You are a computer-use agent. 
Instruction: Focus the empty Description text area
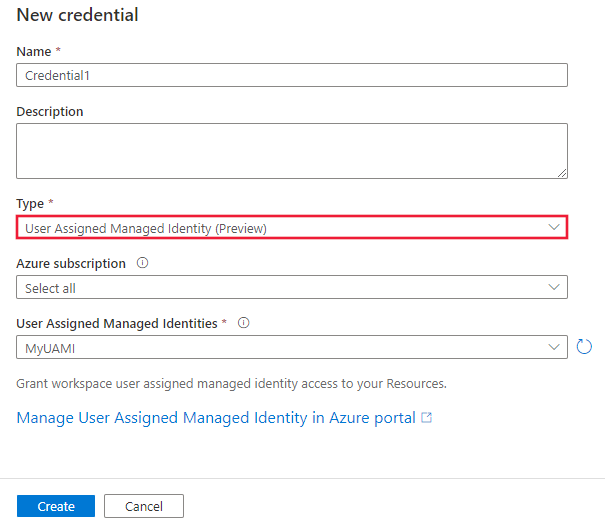[292, 151]
